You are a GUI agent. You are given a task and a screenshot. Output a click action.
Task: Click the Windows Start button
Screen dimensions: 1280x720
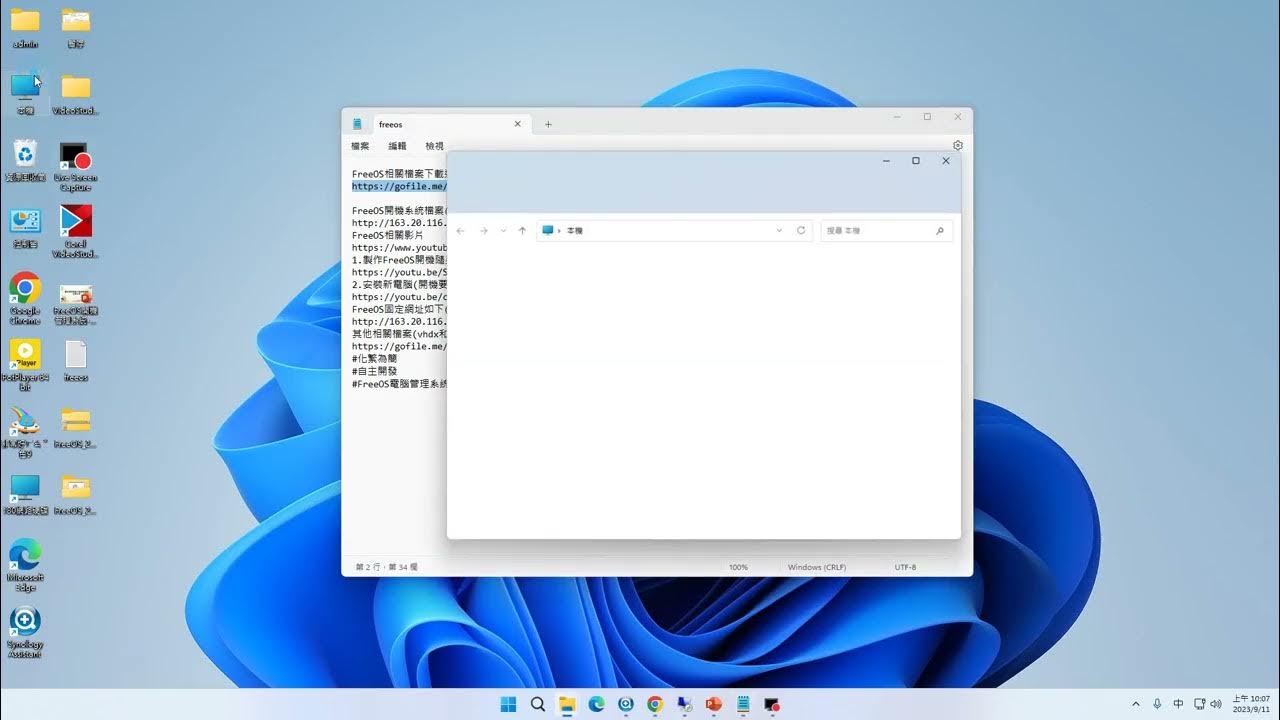point(508,704)
